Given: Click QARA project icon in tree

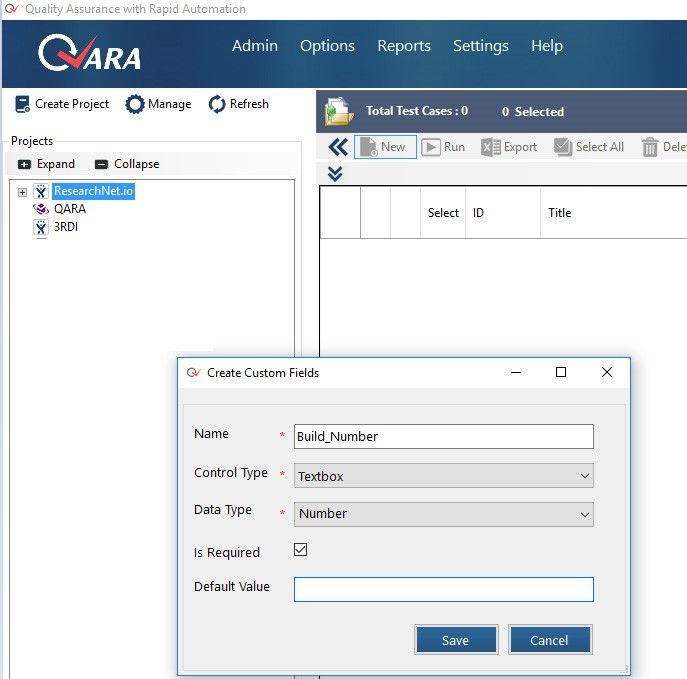Looking at the screenshot, I should pos(41,209).
